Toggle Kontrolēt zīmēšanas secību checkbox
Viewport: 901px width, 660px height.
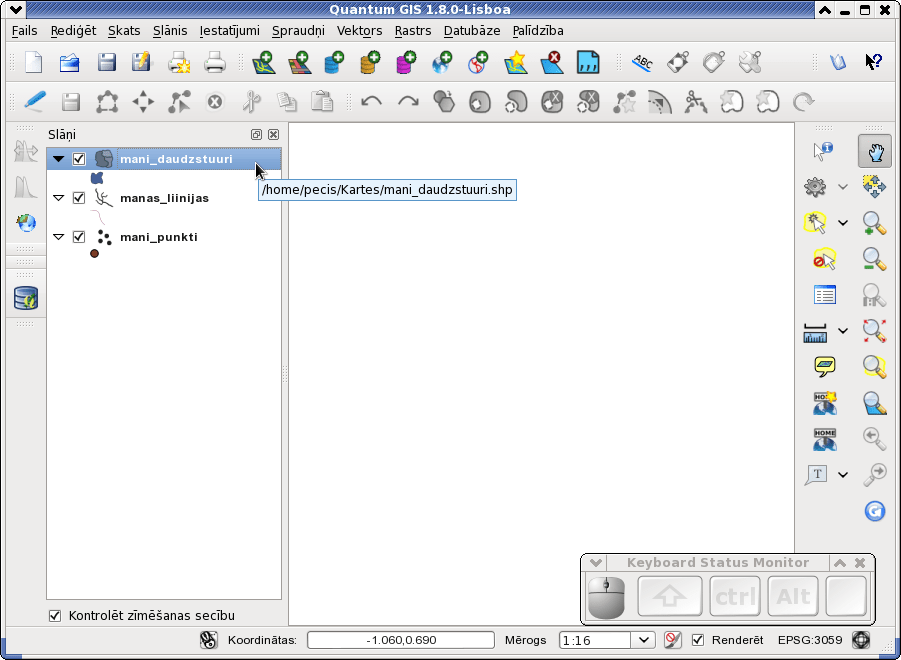(55, 616)
